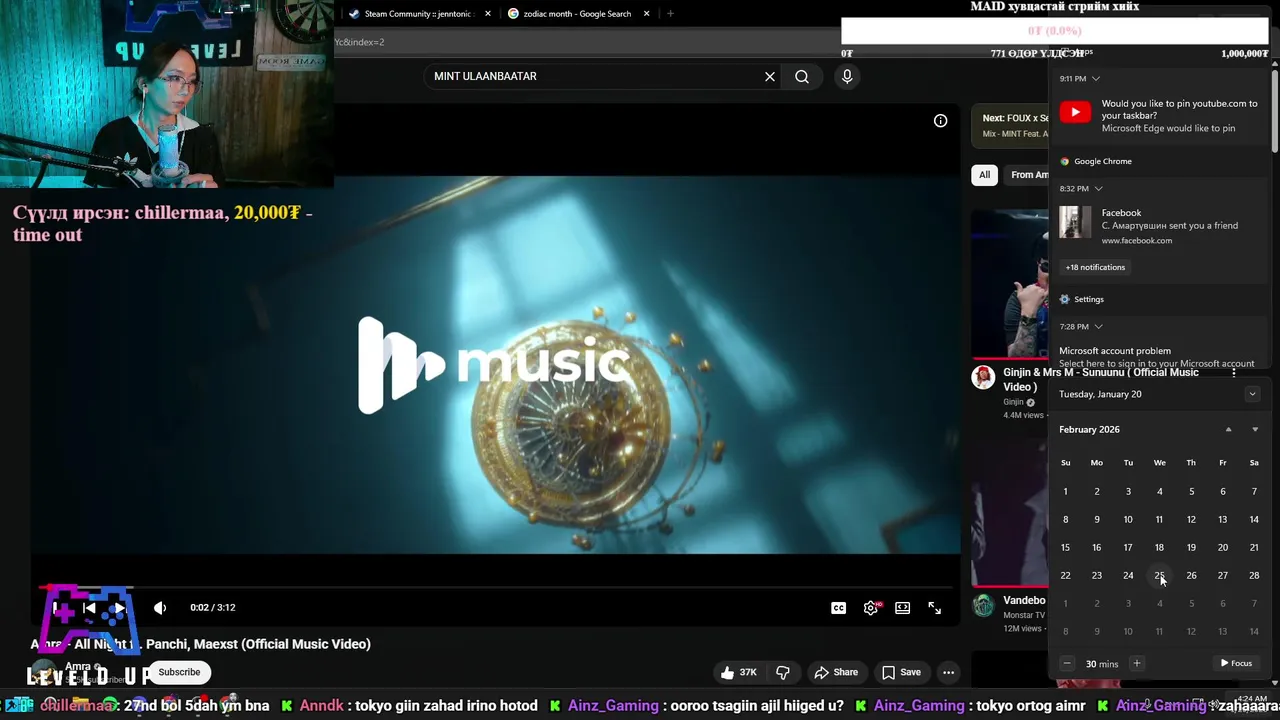Decrease focus time with minus button
1280x720 pixels.
(x=1066, y=663)
